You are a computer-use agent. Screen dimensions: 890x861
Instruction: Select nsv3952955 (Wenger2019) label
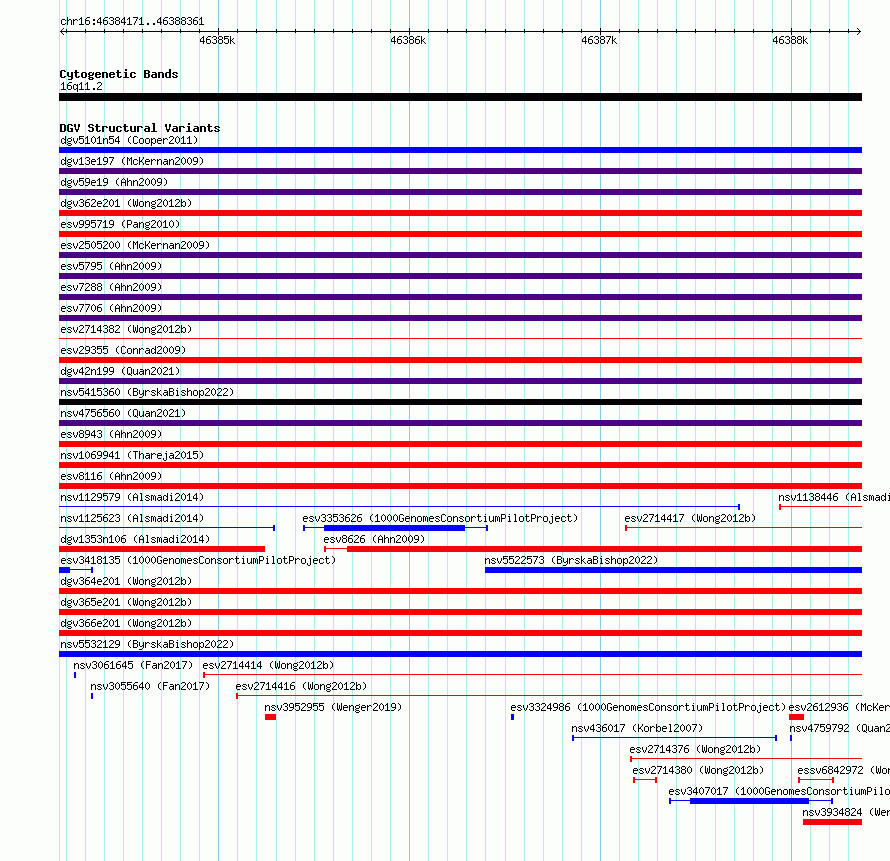(333, 707)
